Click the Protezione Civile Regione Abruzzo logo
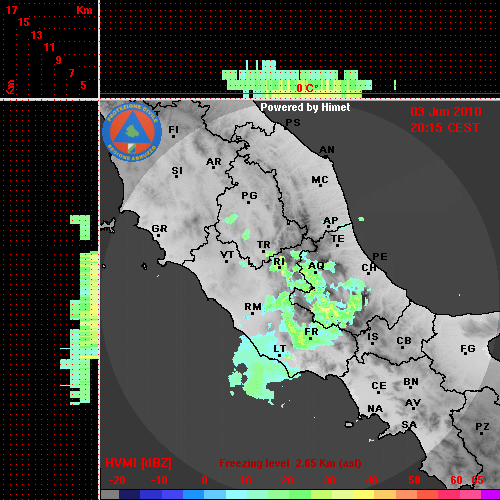Viewport: 500px width, 500px height. pos(132,132)
